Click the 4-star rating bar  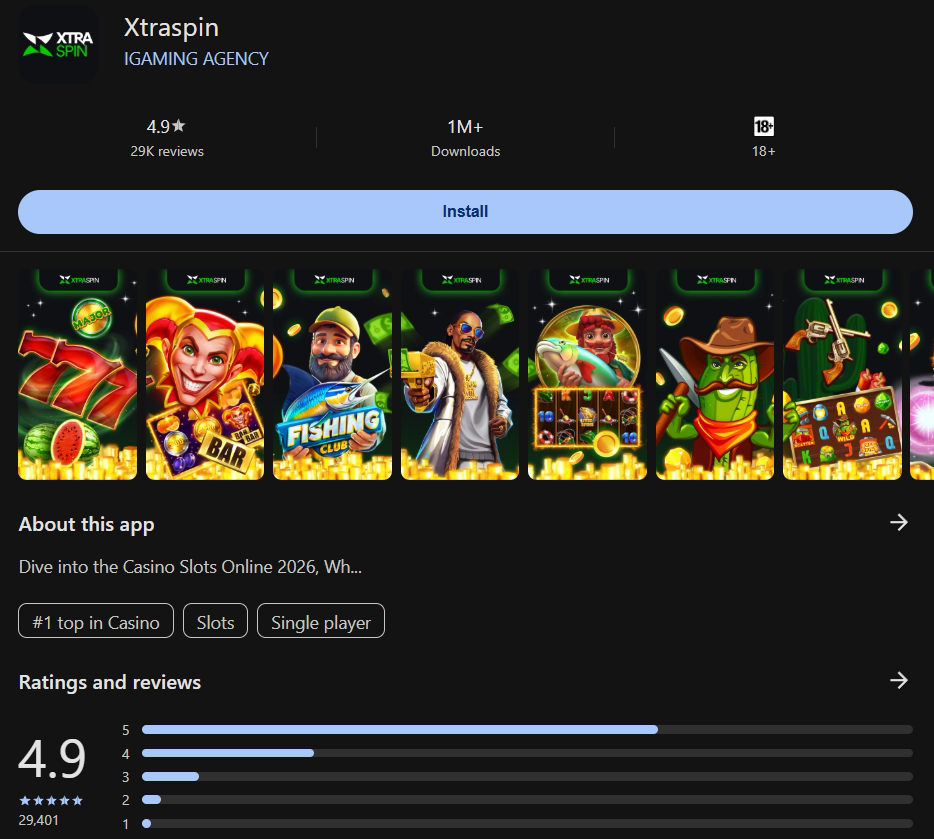click(x=527, y=753)
